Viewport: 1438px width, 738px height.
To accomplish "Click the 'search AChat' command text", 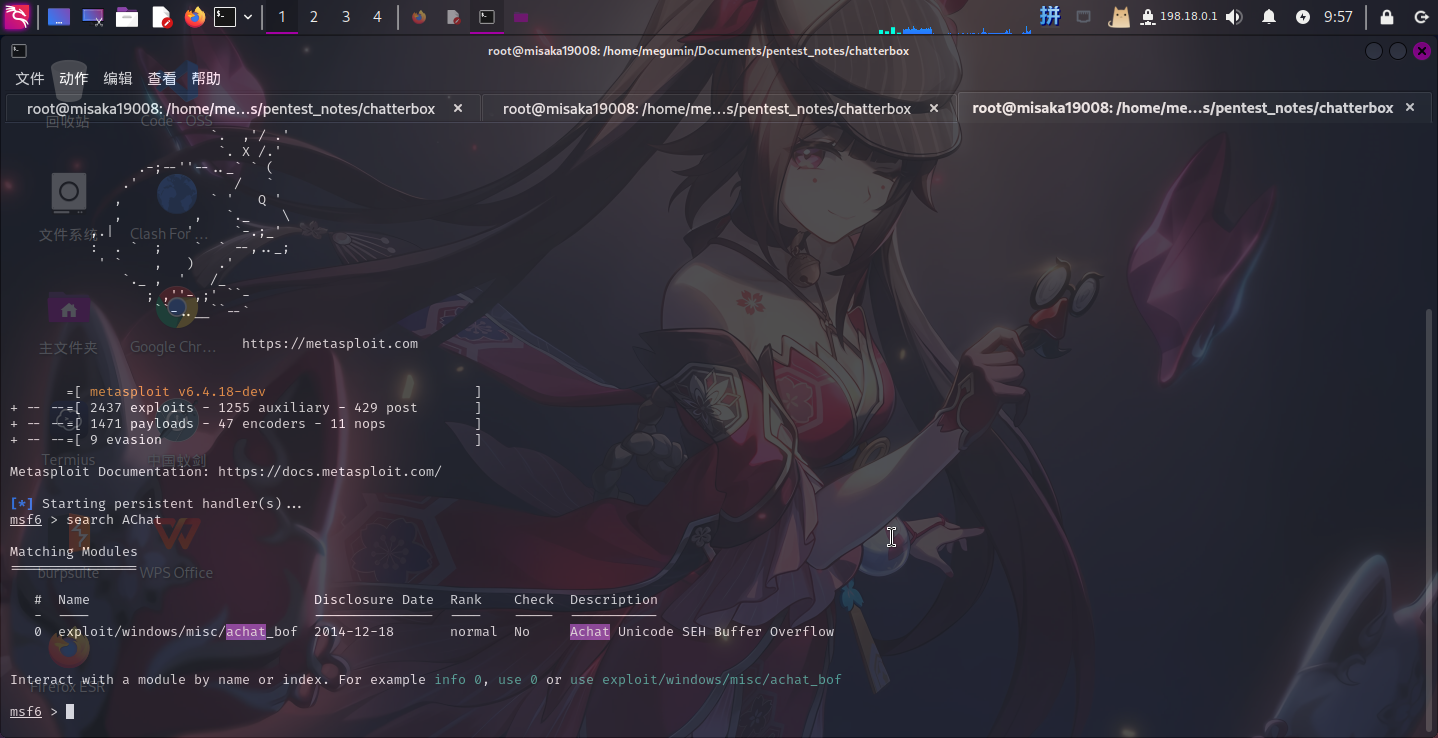I will click(x=114, y=519).
